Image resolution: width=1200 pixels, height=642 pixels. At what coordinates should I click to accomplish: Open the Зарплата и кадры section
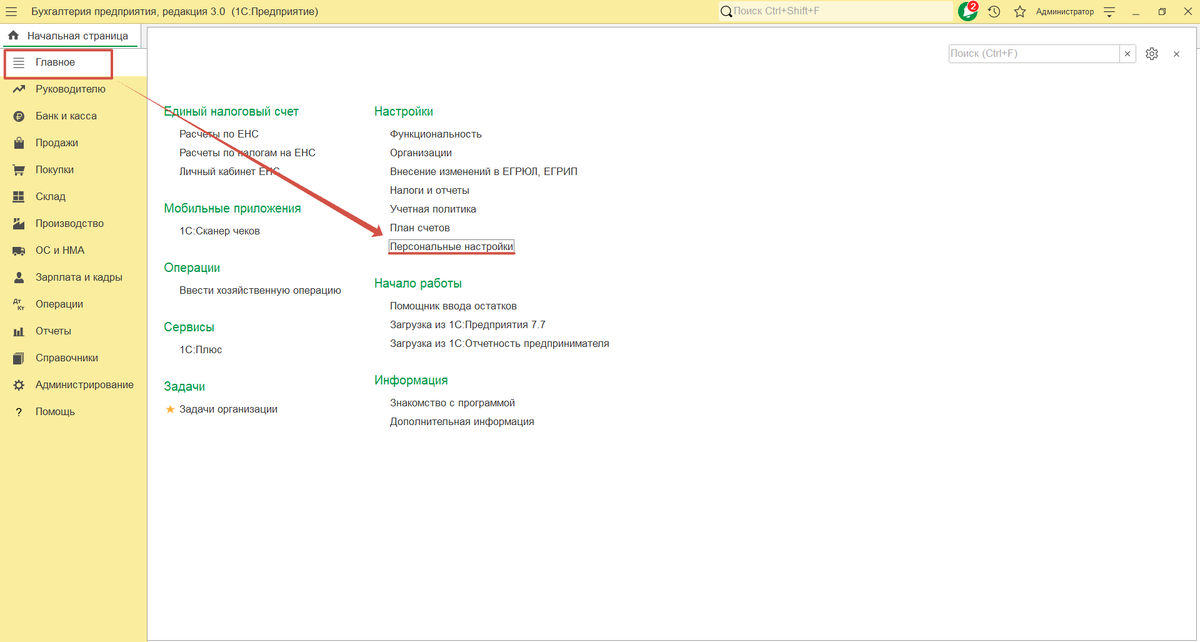(x=73, y=277)
